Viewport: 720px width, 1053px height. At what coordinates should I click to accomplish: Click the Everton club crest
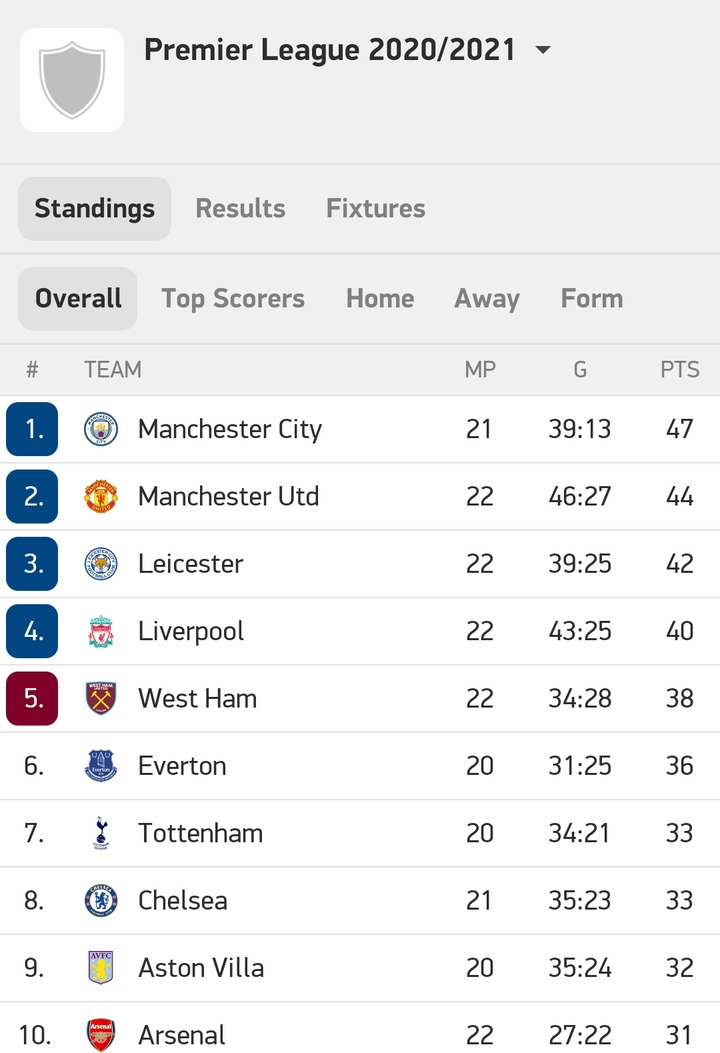[101, 766]
